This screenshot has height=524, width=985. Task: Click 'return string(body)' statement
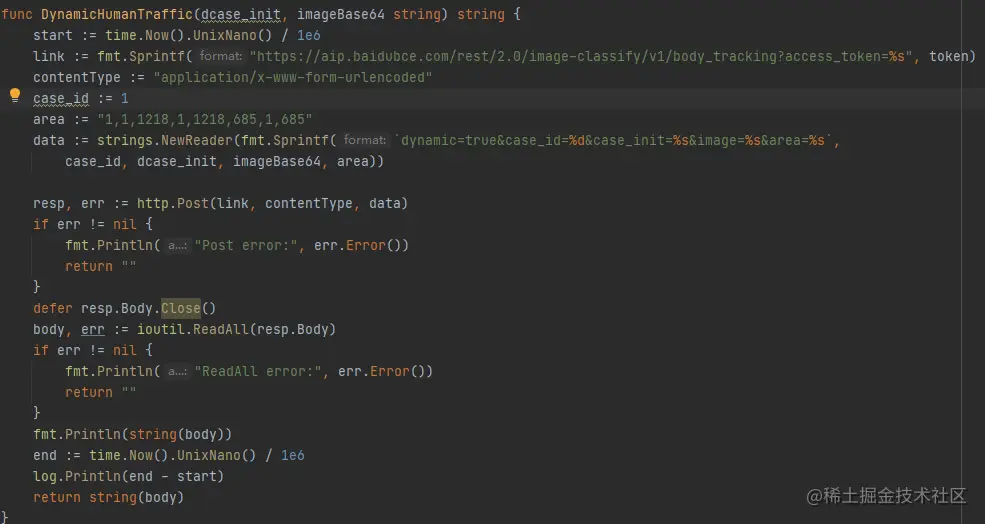pyautogui.click(x=109, y=498)
